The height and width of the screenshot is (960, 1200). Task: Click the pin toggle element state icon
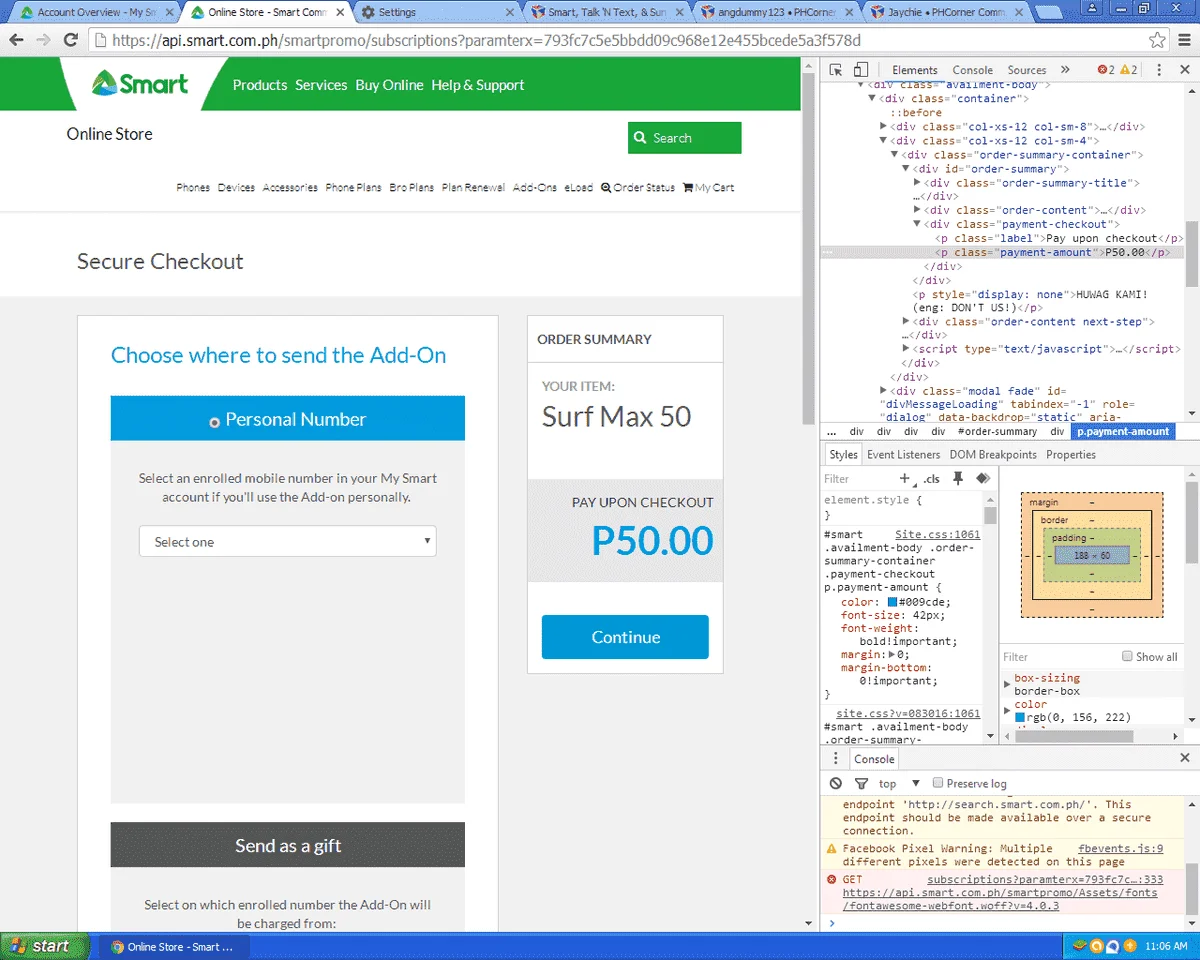click(x=958, y=479)
